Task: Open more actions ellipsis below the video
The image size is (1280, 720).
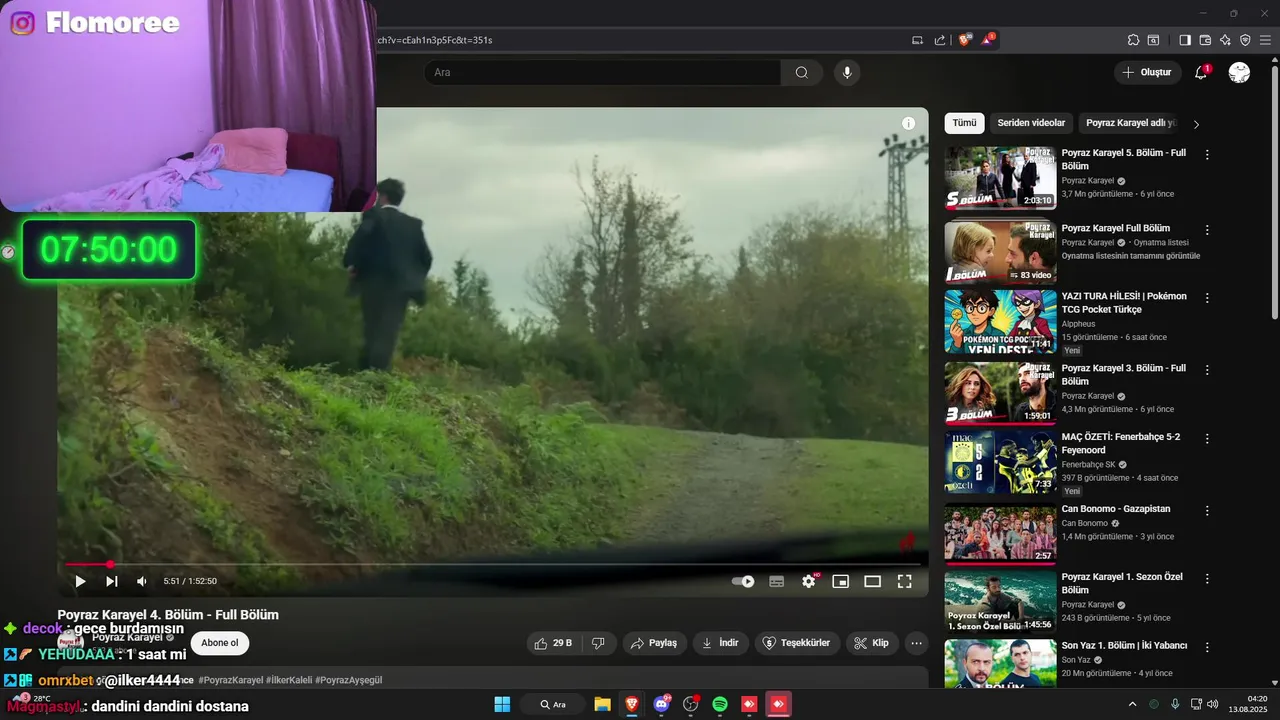Action: (x=916, y=643)
